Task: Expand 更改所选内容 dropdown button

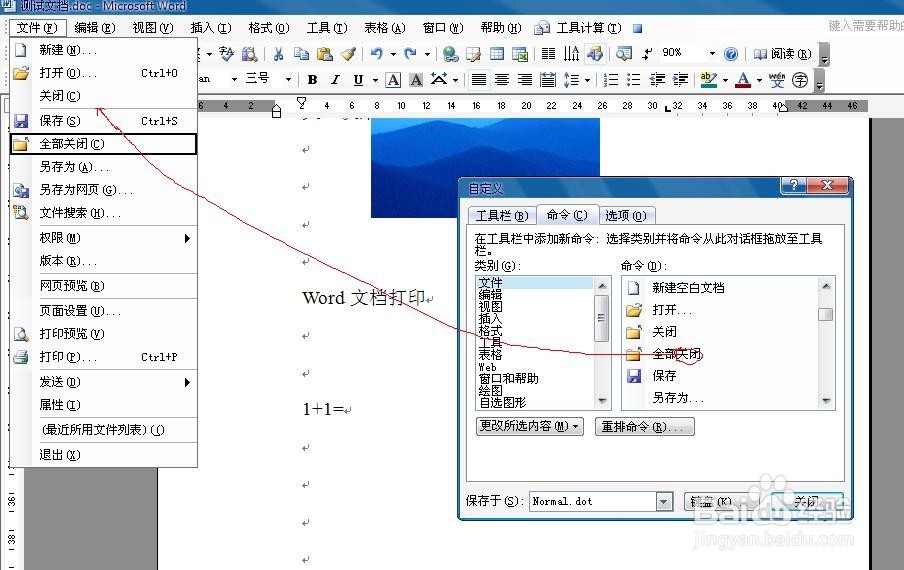Action: click(x=530, y=426)
